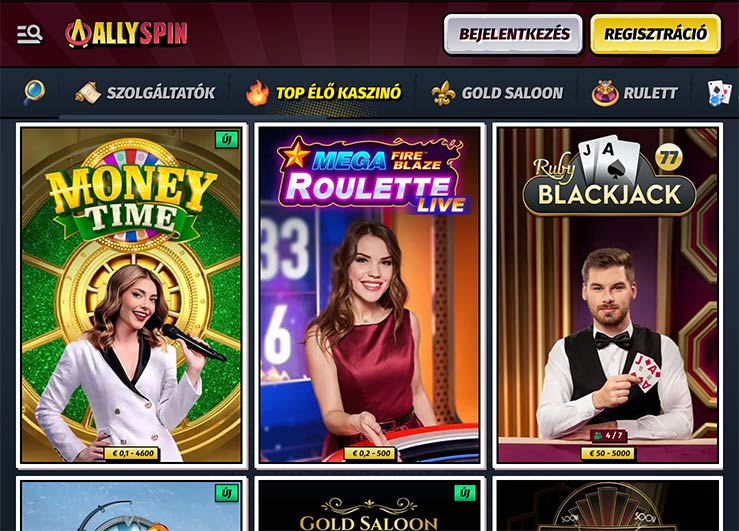Click the AllySpin logo
Image resolution: width=739 pixels, height=531 pixels.
tap(126, 33)
